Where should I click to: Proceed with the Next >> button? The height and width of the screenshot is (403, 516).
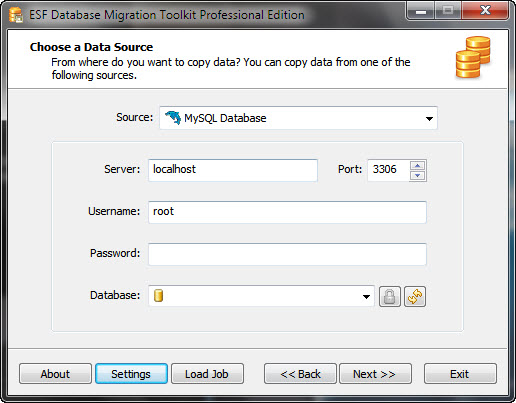pos(375,374)
